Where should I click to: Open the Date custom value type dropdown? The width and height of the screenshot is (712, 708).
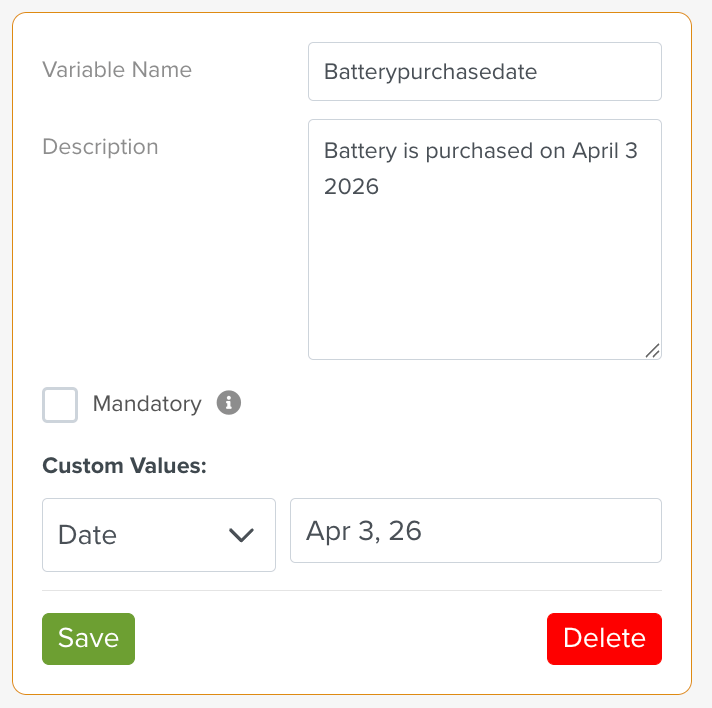[x=159, y=535]
